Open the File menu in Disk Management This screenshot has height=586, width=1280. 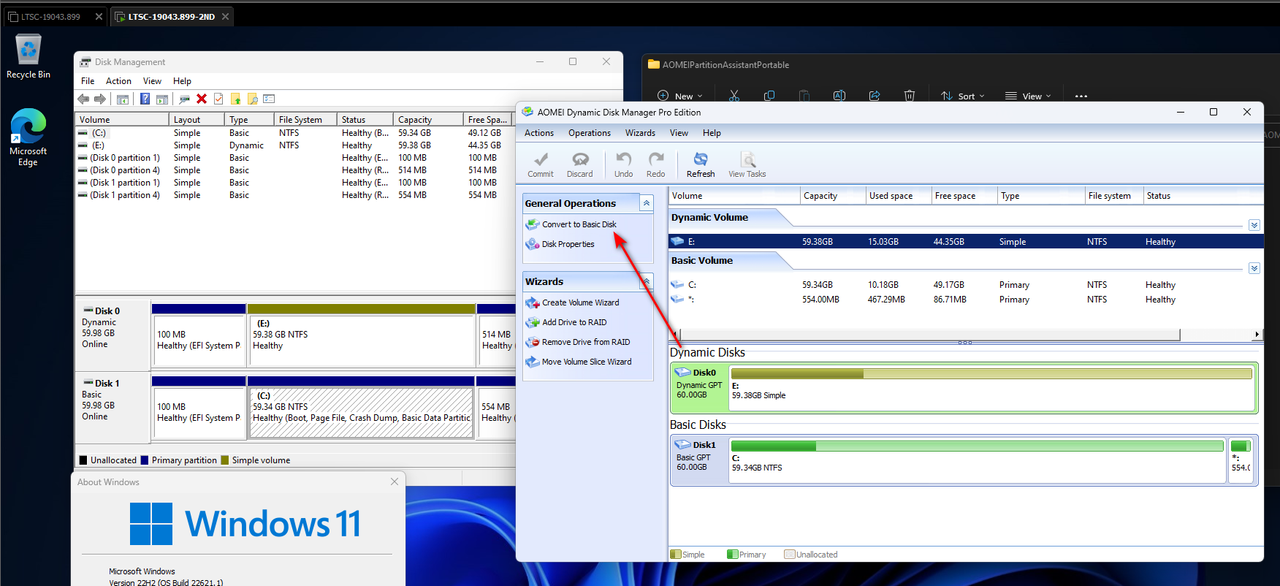coord(88,81)
